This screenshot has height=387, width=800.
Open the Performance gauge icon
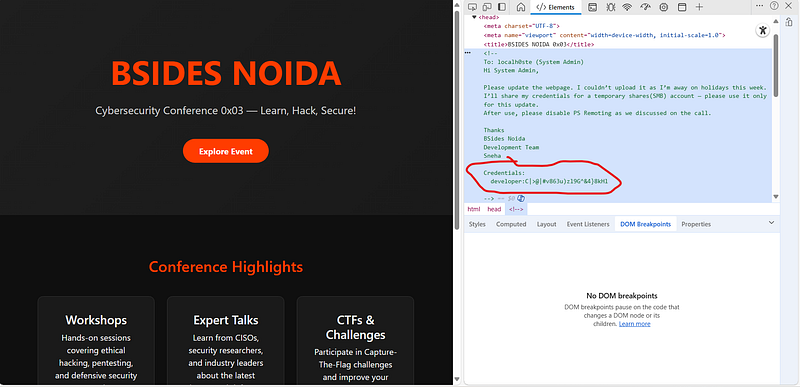[645, 7]
